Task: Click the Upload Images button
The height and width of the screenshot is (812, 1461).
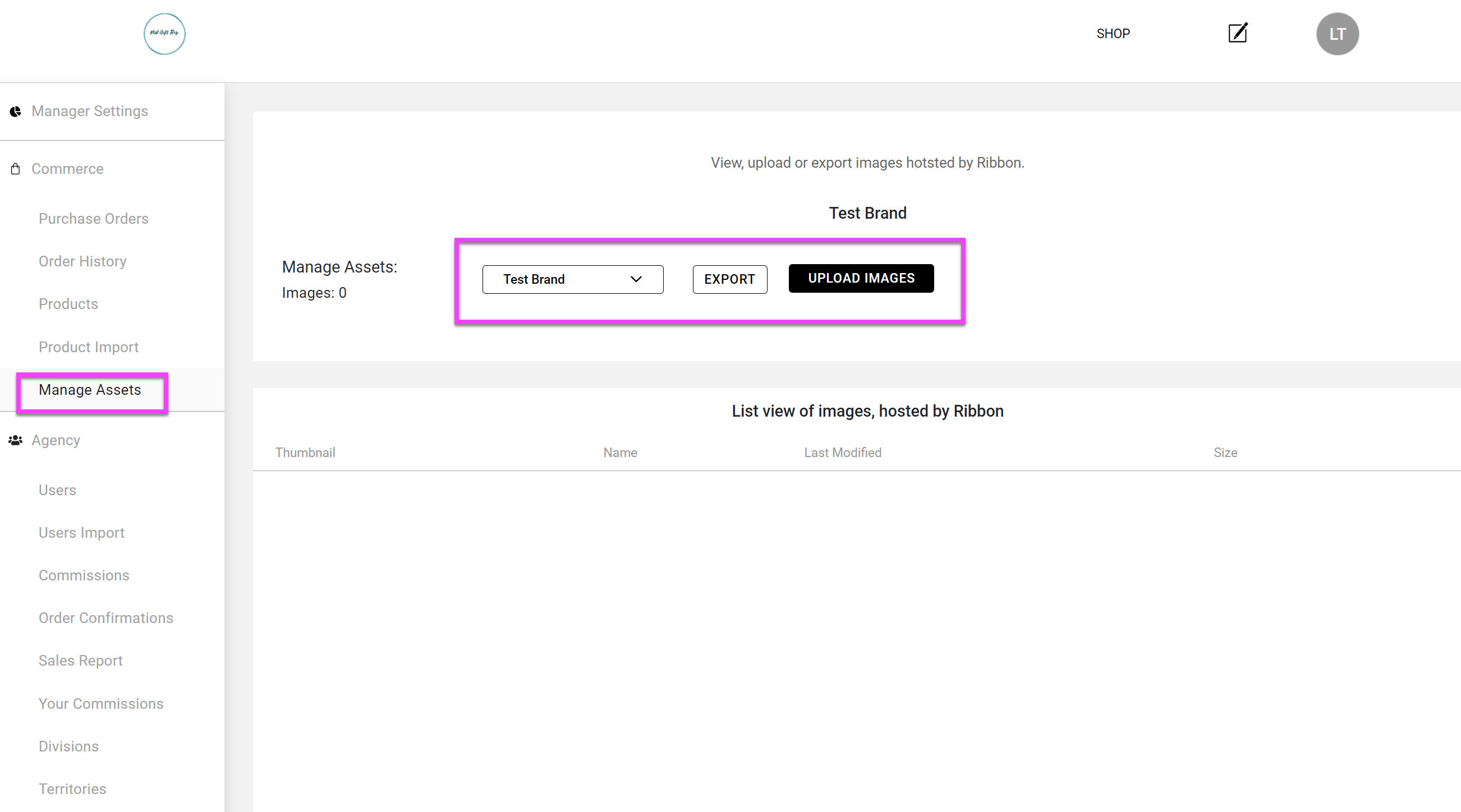Action: point(860,278)
